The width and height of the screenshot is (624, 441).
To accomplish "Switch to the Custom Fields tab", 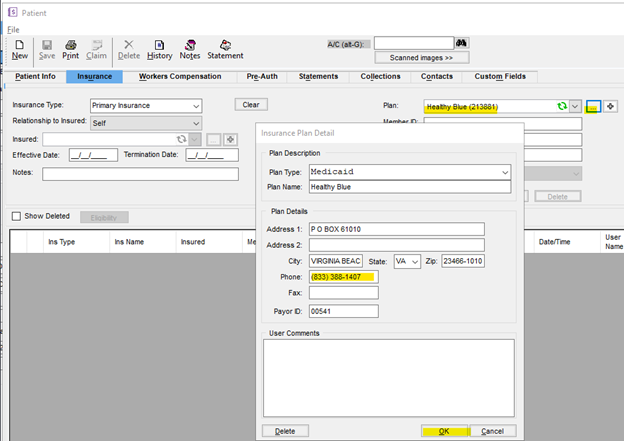I will (x=500, y=76).
